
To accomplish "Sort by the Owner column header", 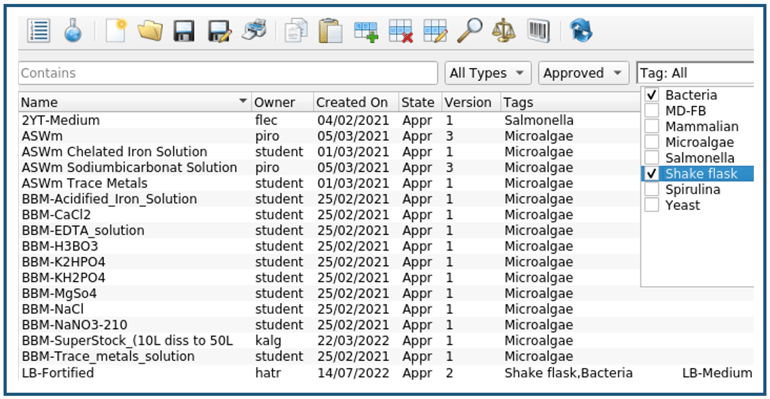I will [x=282, y=102].
